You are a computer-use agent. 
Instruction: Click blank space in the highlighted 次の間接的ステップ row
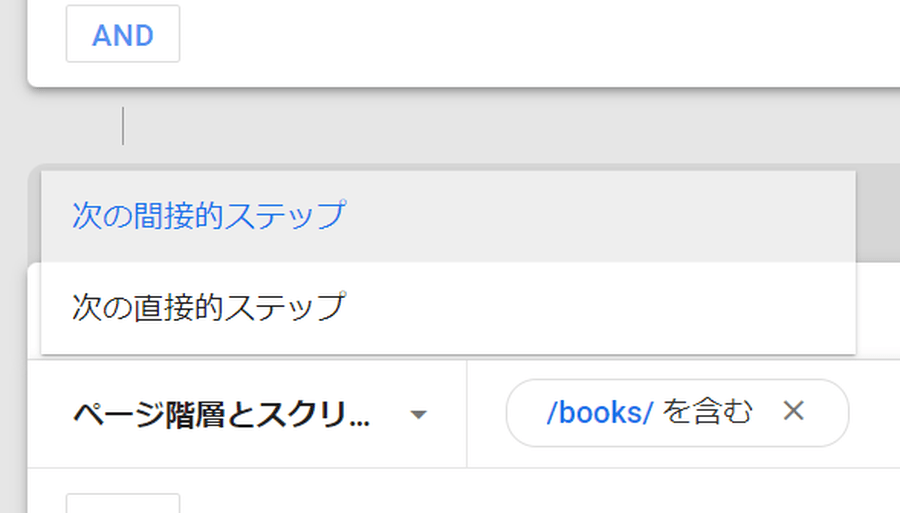(600, 216)
